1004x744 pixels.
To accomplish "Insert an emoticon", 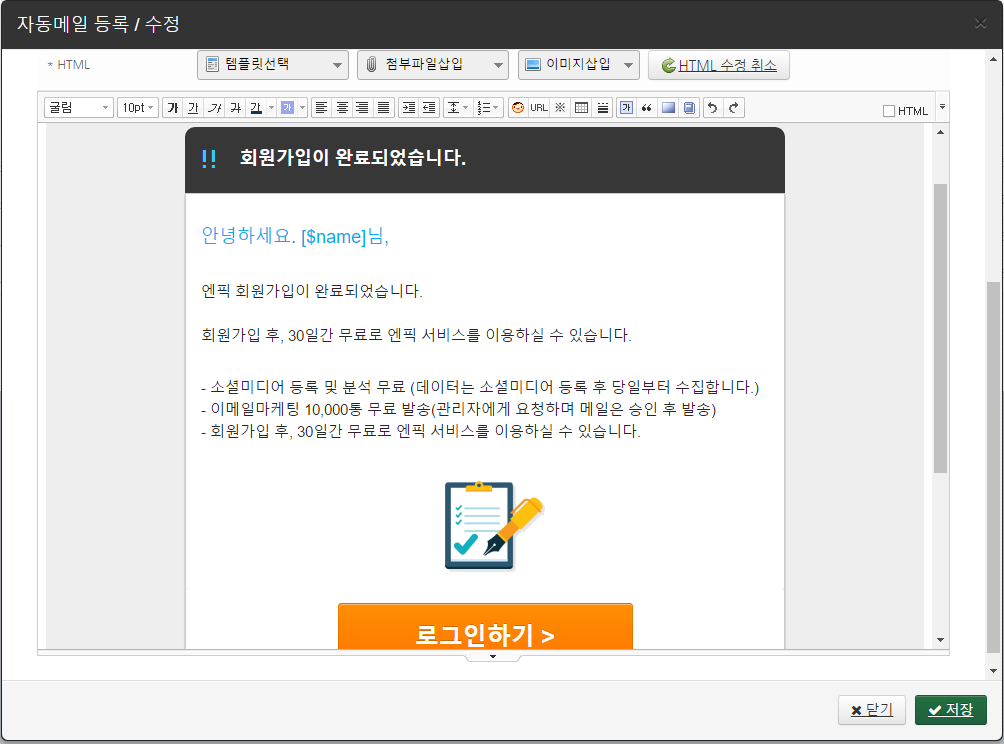I will coord(518,108).
